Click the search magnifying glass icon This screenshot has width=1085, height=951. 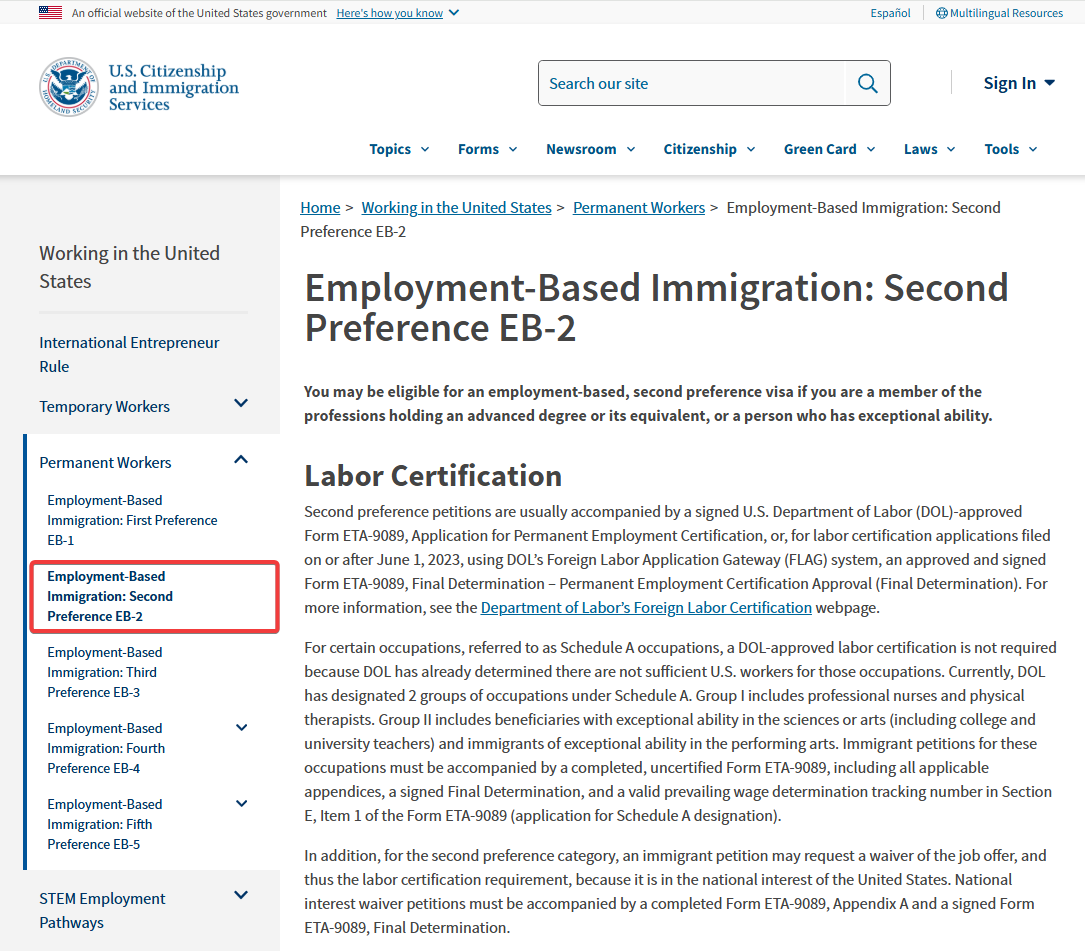[x=866, y=83]
